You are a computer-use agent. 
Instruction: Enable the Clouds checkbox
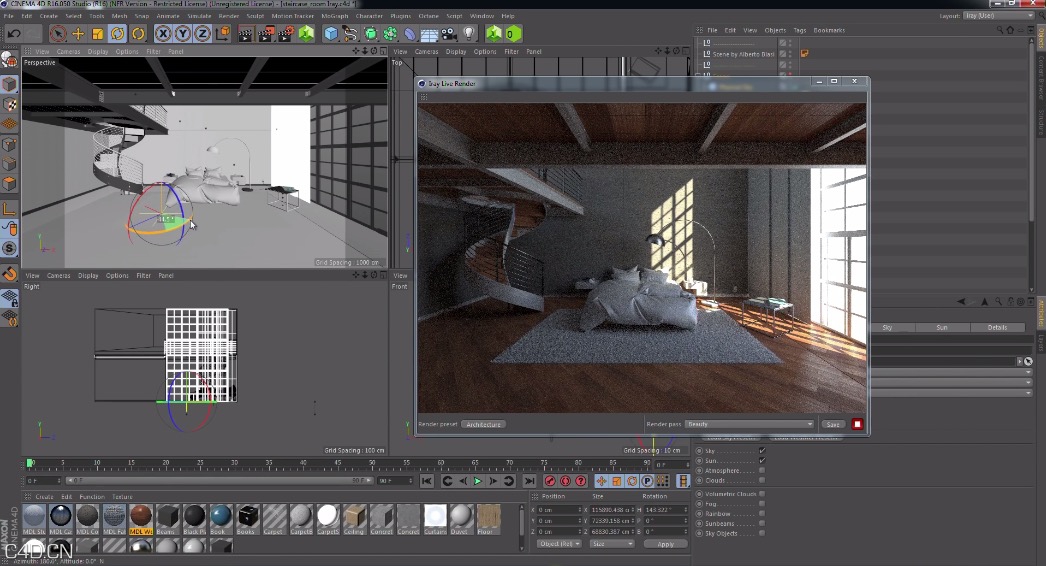(762, 480)
